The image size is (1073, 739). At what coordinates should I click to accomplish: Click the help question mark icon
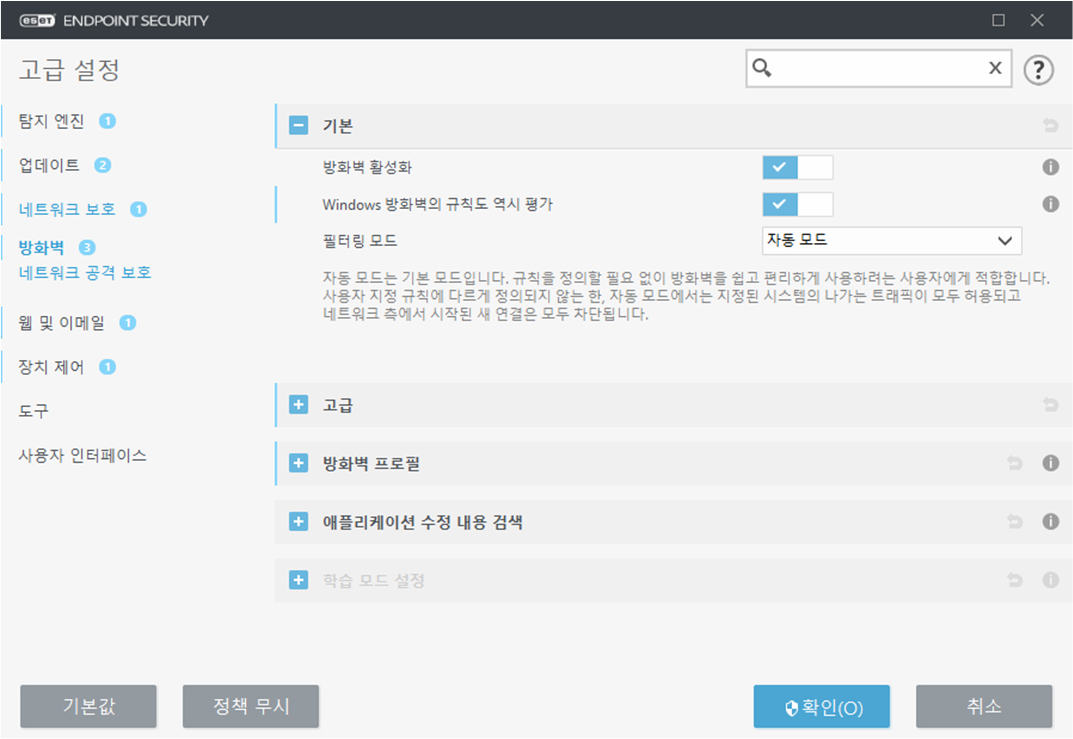[x=1040, y=69]
